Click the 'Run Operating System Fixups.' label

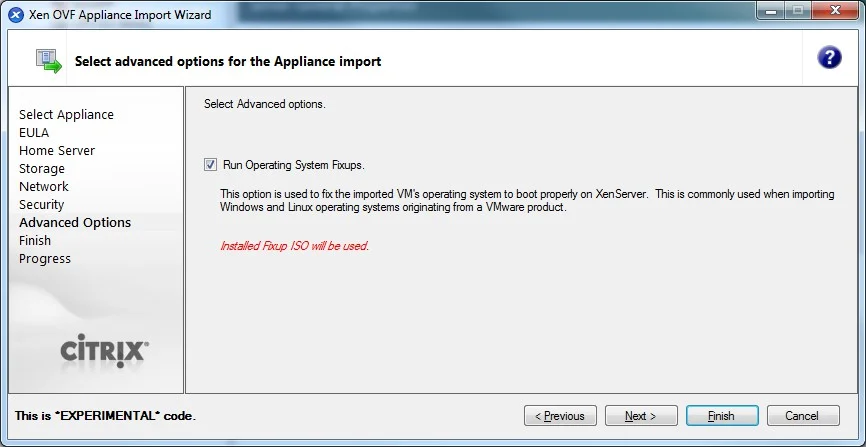(294, 165)
